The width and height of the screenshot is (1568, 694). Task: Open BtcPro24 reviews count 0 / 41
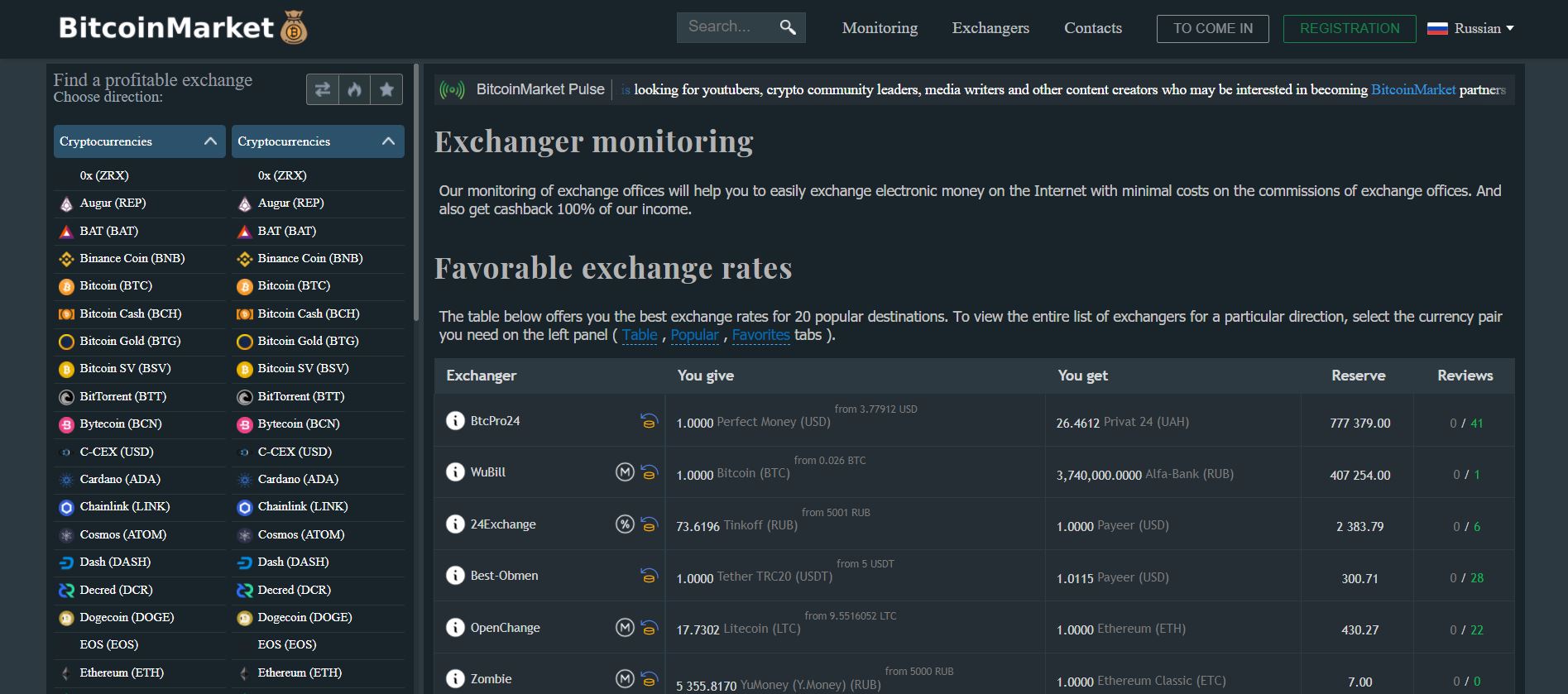(x=1466, y=424)
